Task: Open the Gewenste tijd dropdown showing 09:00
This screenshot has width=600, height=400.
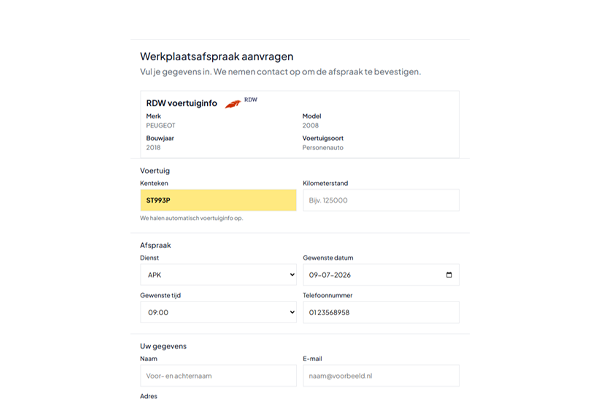Action: (218, 312)
